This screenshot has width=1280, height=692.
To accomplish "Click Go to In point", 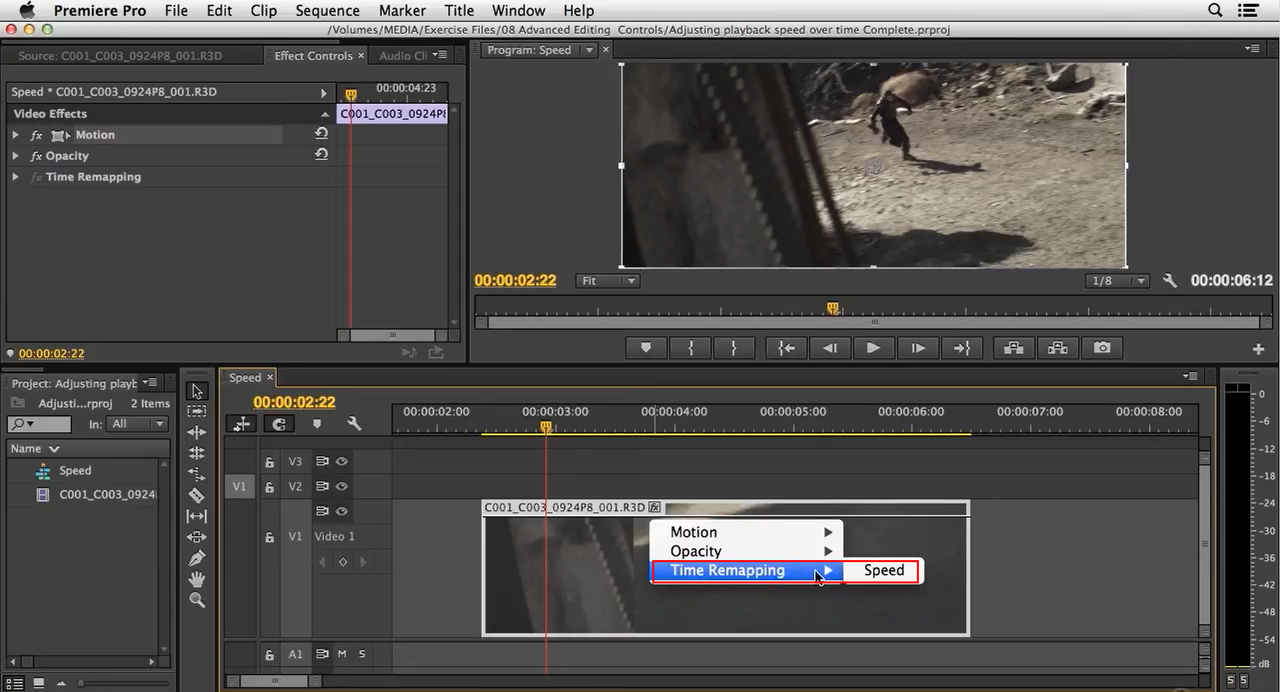I will point(786,348).
